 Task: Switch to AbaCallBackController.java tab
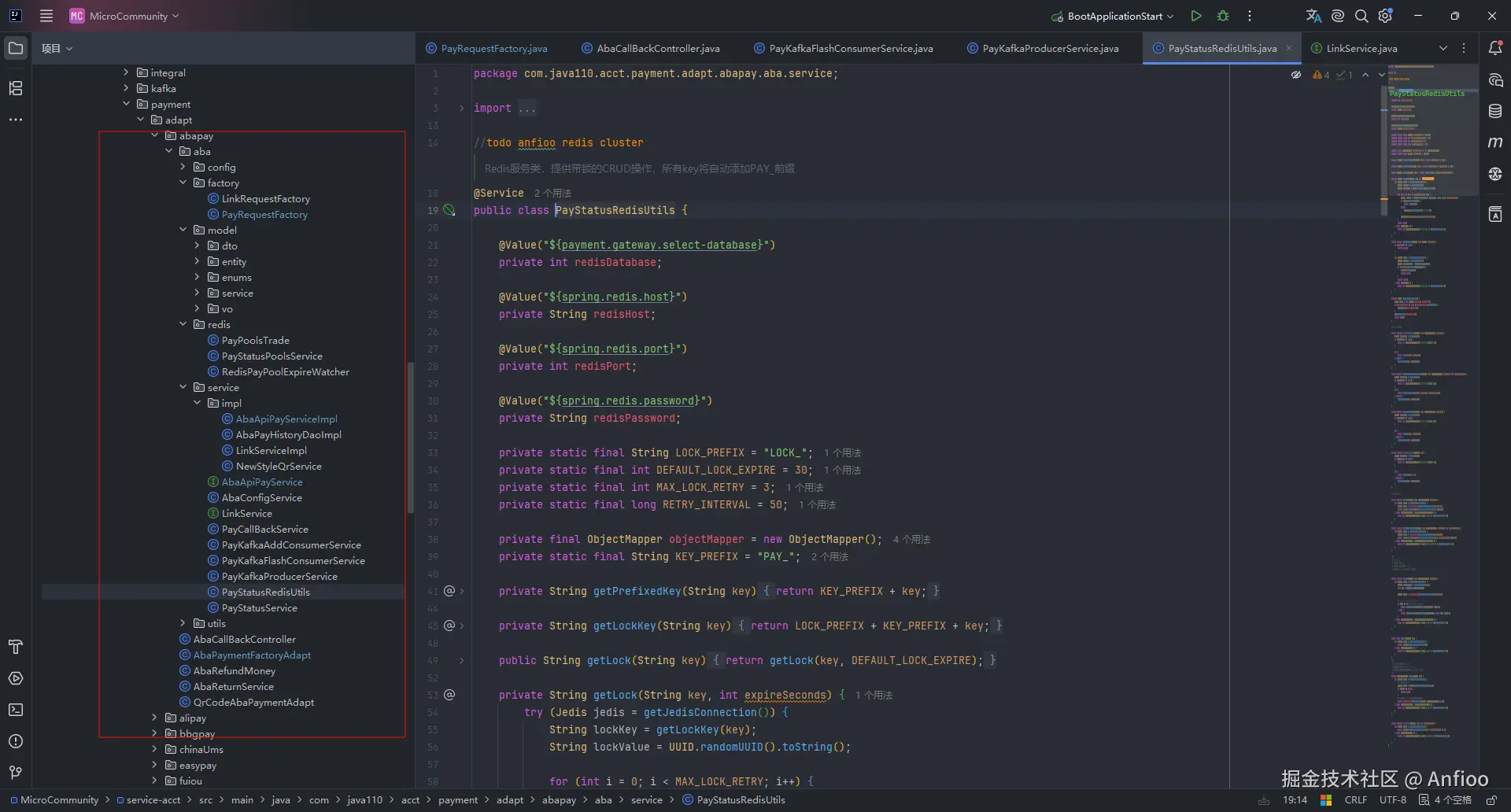tap(651, 48)
